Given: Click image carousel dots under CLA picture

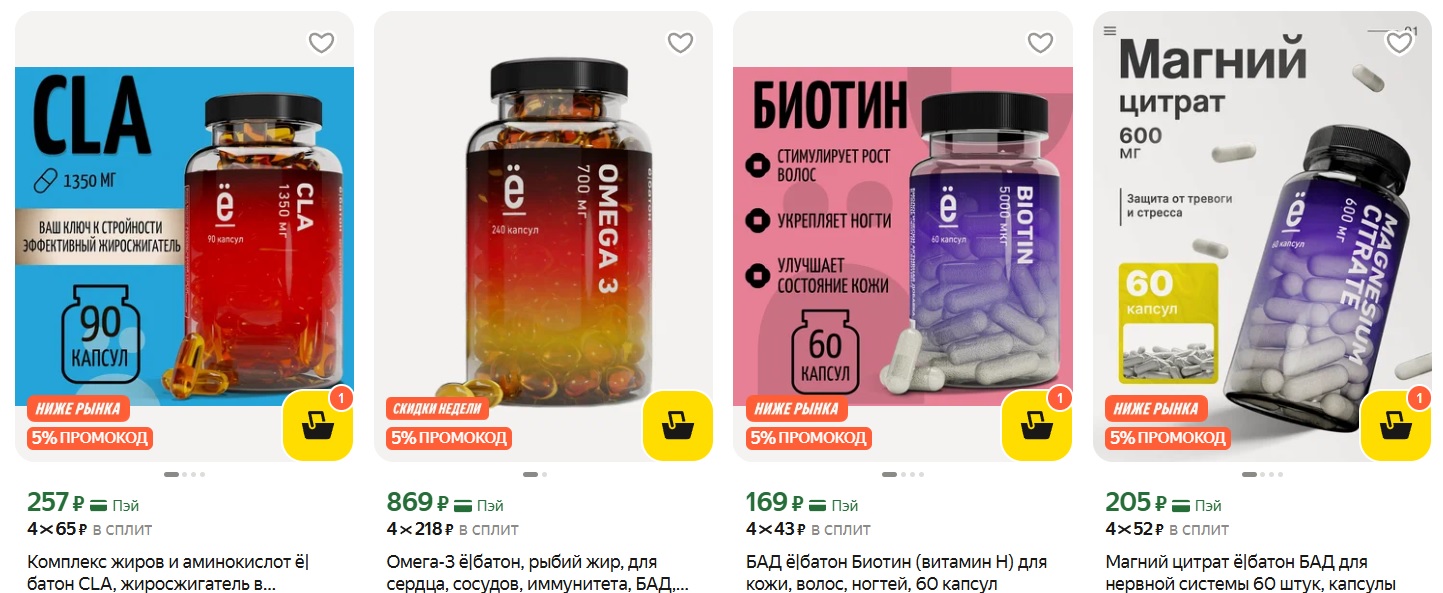Looking at the screenshot, I should 184,474.
